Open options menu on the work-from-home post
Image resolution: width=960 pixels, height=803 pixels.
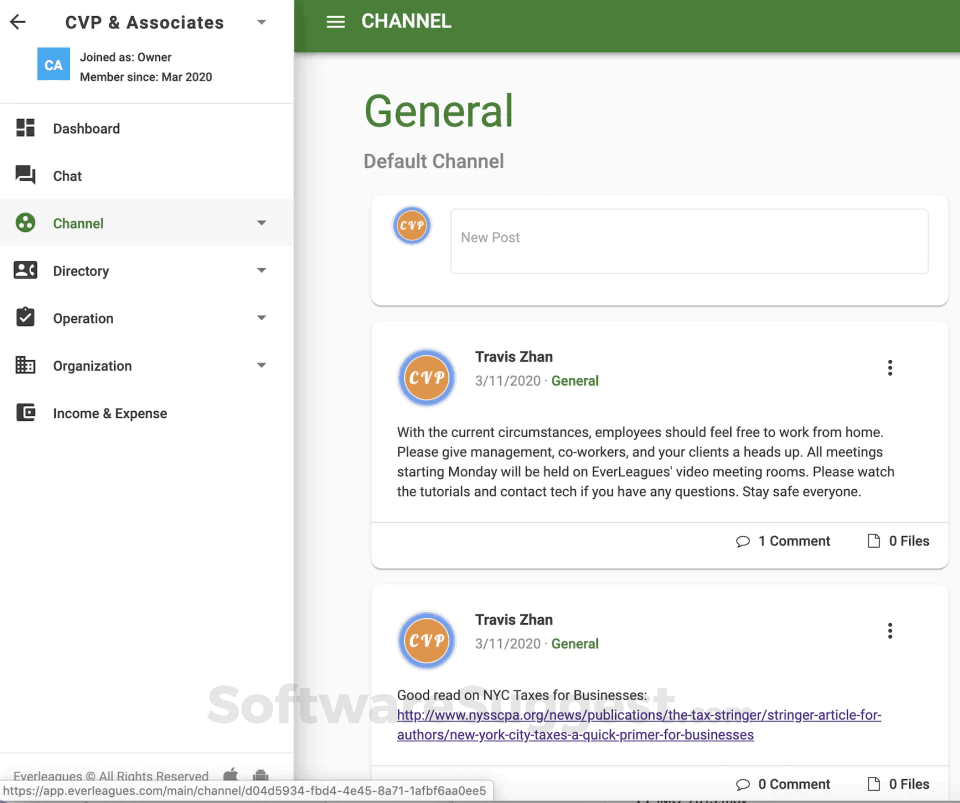(x=890, y=367)
